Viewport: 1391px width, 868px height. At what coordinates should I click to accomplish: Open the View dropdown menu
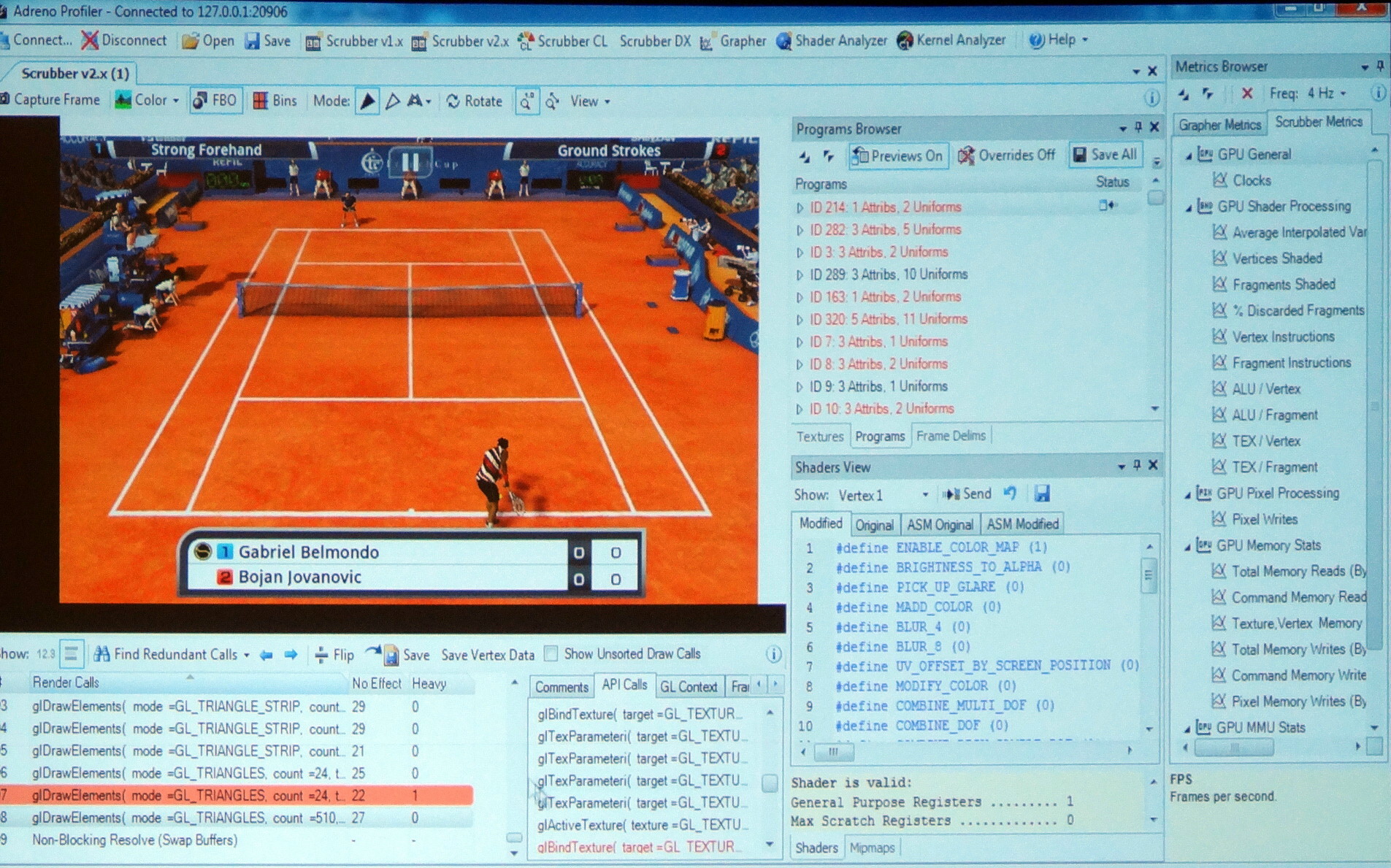pos(590,101)
